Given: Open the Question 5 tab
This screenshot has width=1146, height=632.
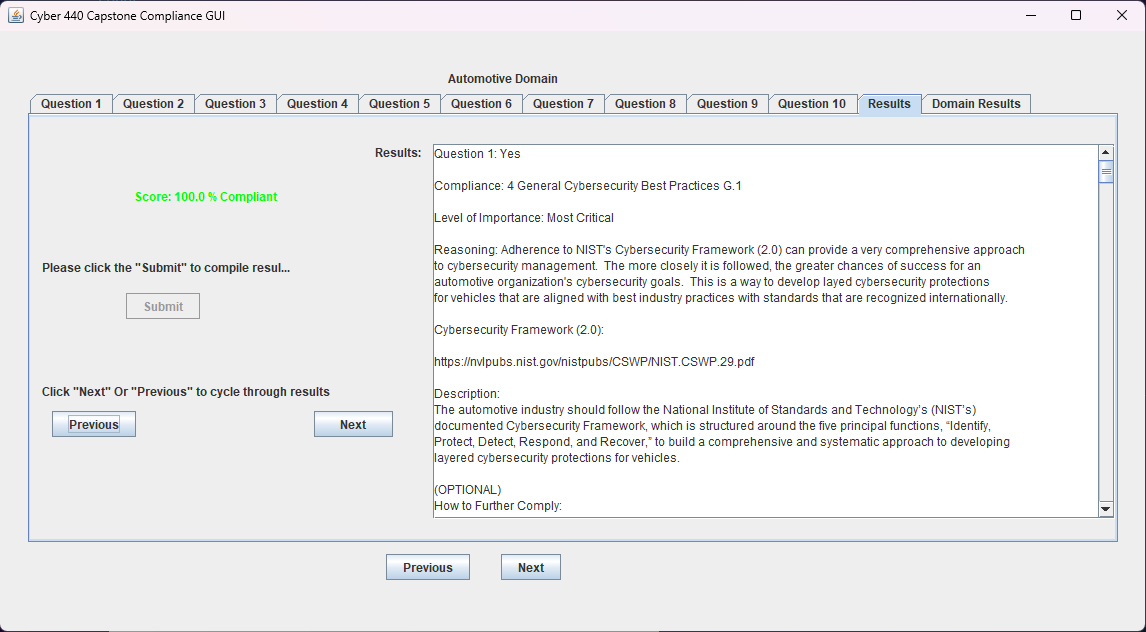Looking at the screenshot, I should point(399,104).
